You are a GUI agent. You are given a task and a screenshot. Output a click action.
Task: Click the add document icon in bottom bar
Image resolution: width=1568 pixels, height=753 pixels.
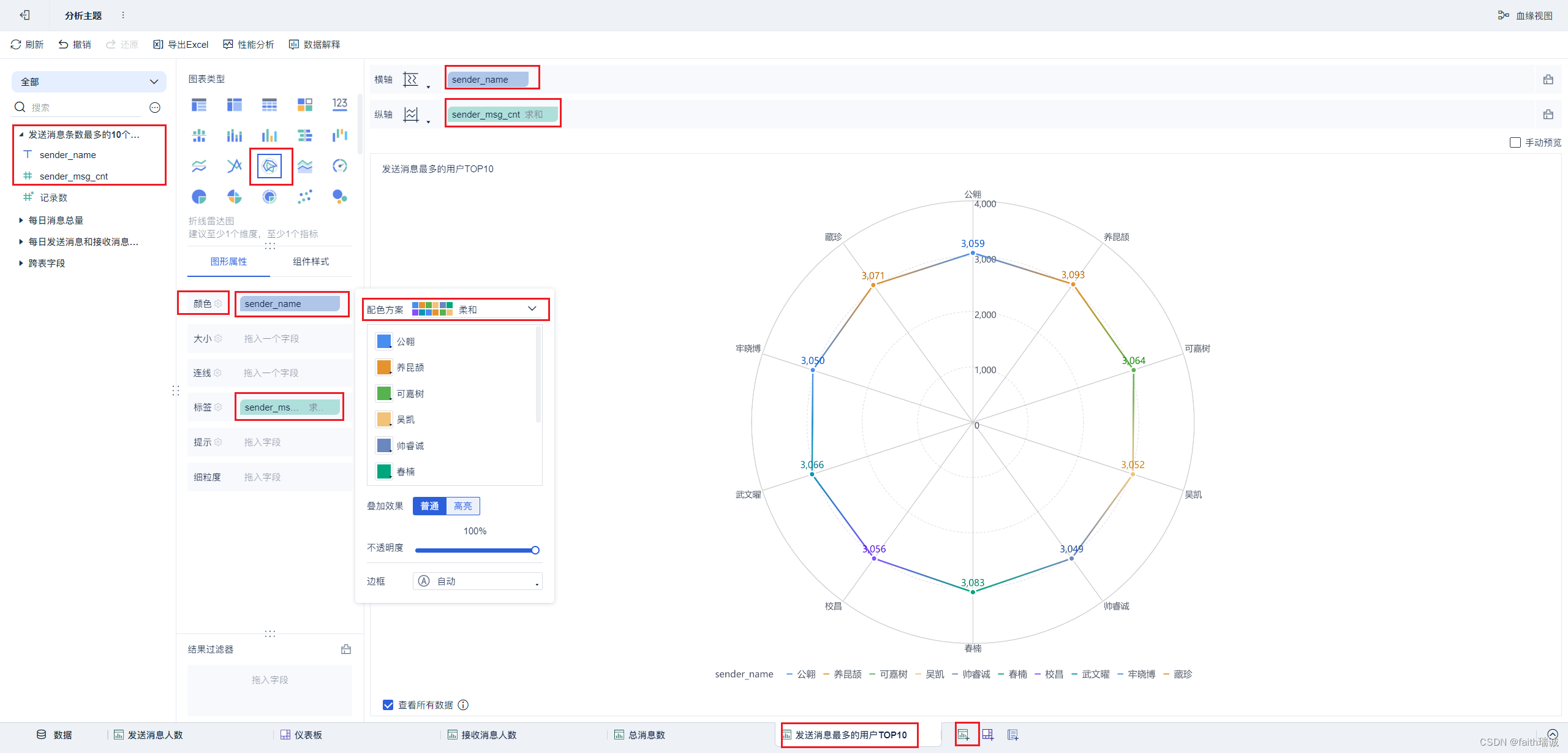(1012, 735)
